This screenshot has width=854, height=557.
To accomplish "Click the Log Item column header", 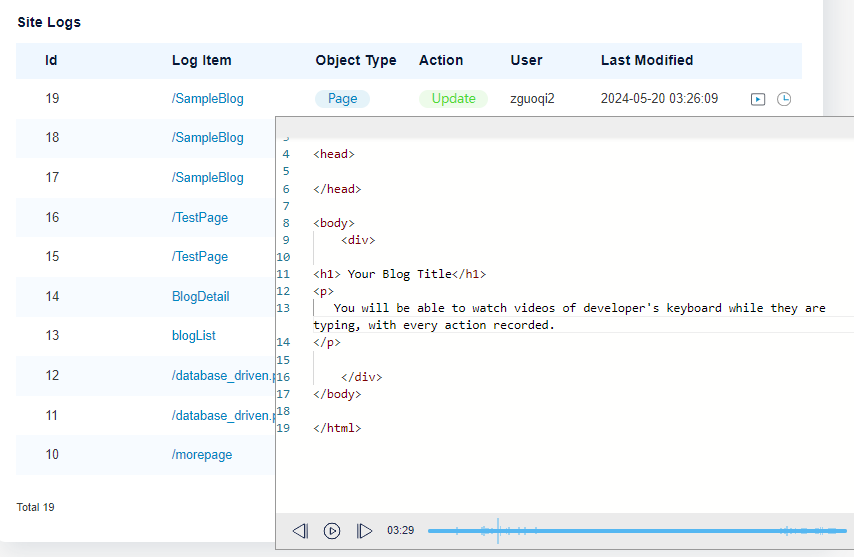I will pyautogui.click(x=201, y=60).
